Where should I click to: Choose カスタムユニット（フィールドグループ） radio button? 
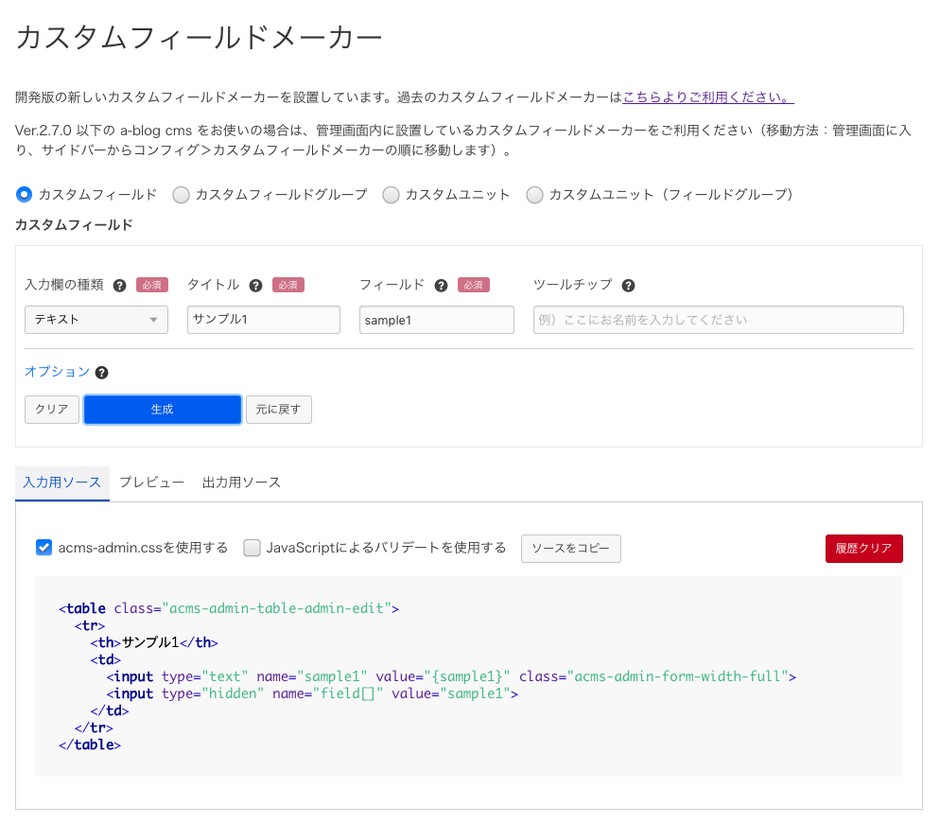pos(535,194)
